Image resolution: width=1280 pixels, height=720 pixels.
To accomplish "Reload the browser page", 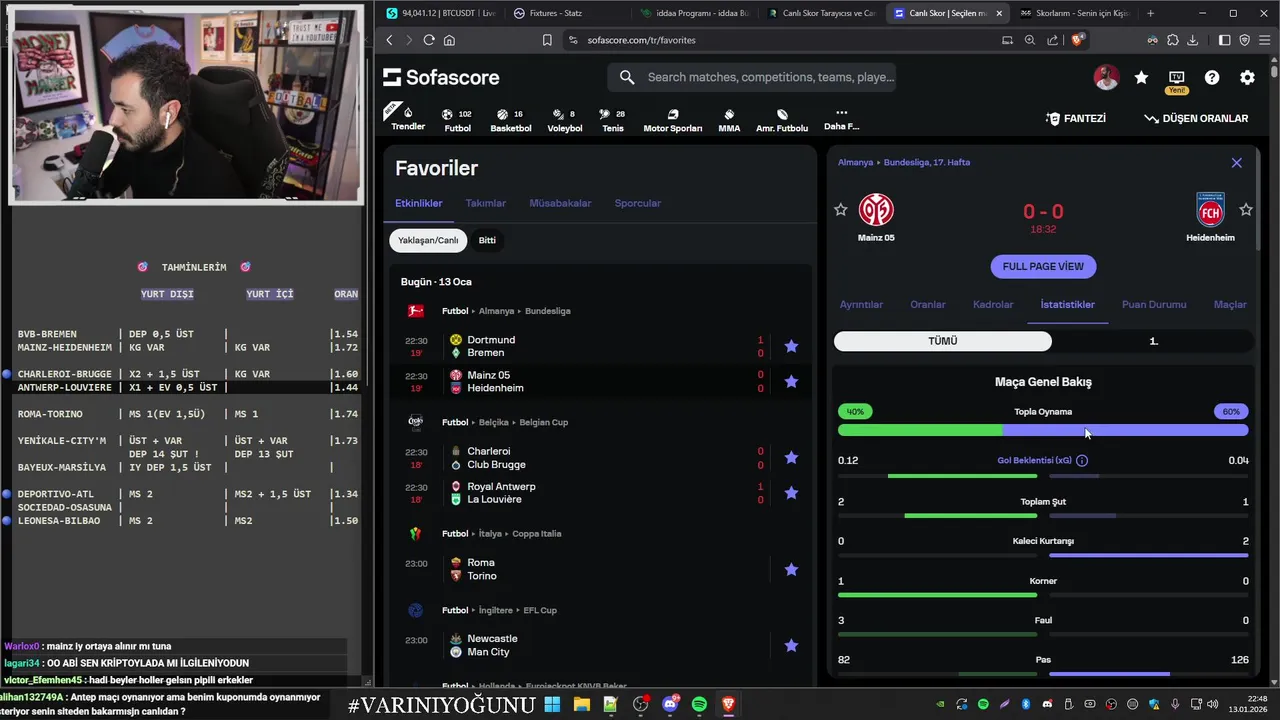I will pos(429,40).
